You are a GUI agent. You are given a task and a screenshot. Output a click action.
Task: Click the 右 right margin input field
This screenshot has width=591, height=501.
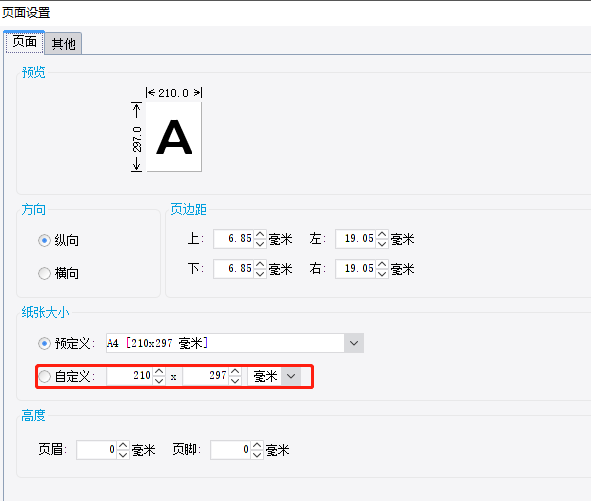click(x=355, y=269)
